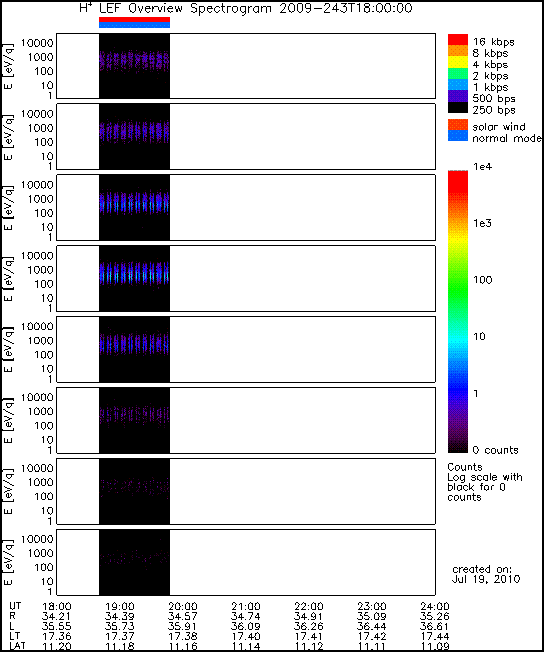Click the 24:00 UT tick label
544x652 pixels.
point(435,606)
